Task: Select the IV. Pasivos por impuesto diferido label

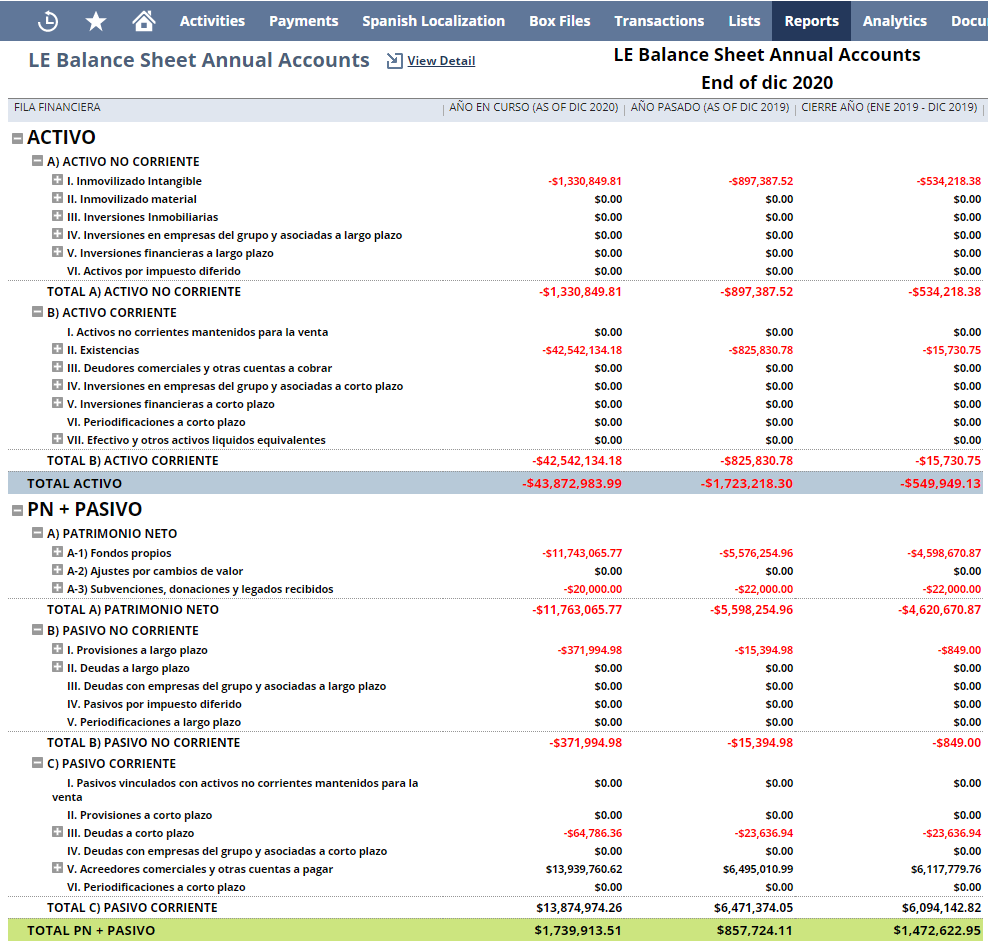Action: 154,704
